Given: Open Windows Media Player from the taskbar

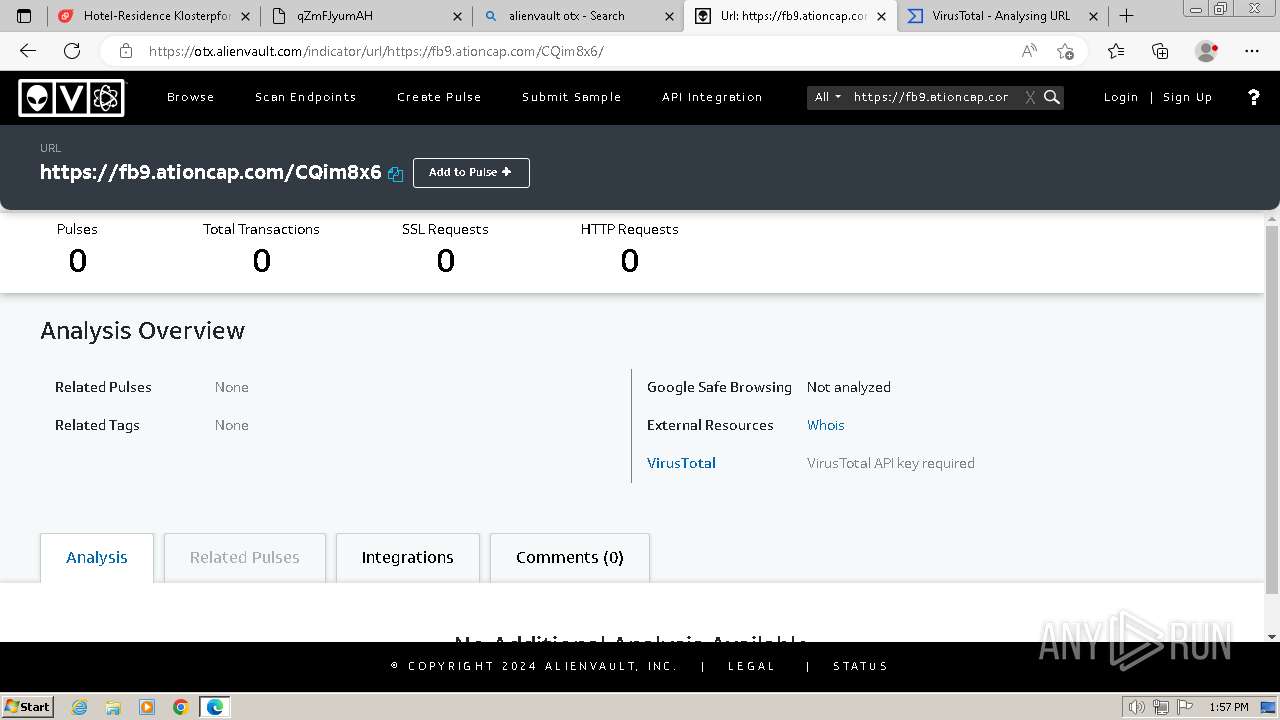Looking at the screenshot, I should pyautogui.click(x=147, y=707).
